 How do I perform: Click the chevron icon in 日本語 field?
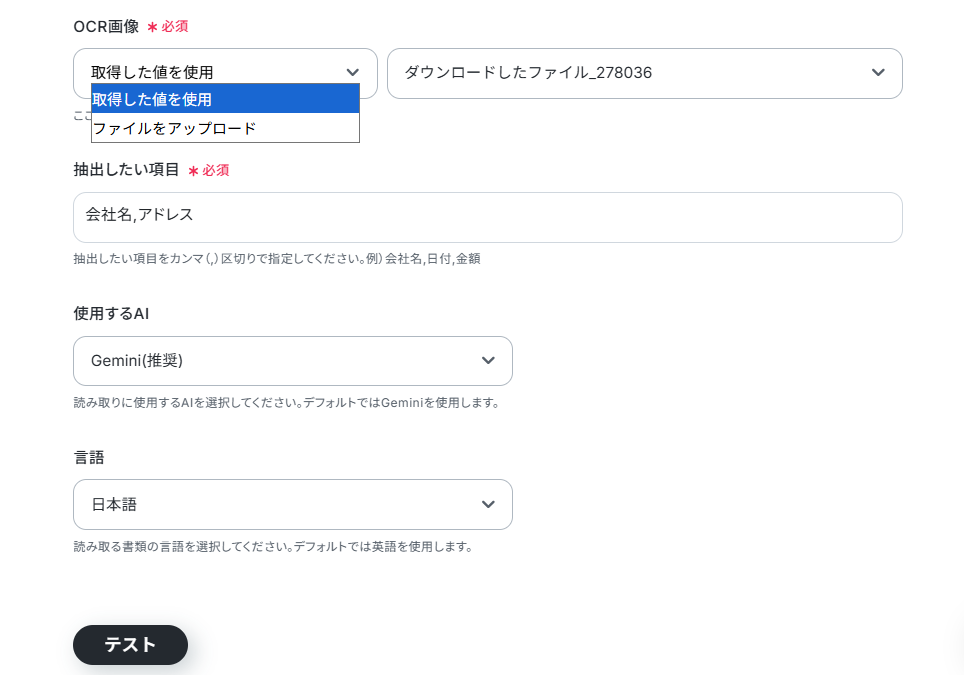coord(488,504)
